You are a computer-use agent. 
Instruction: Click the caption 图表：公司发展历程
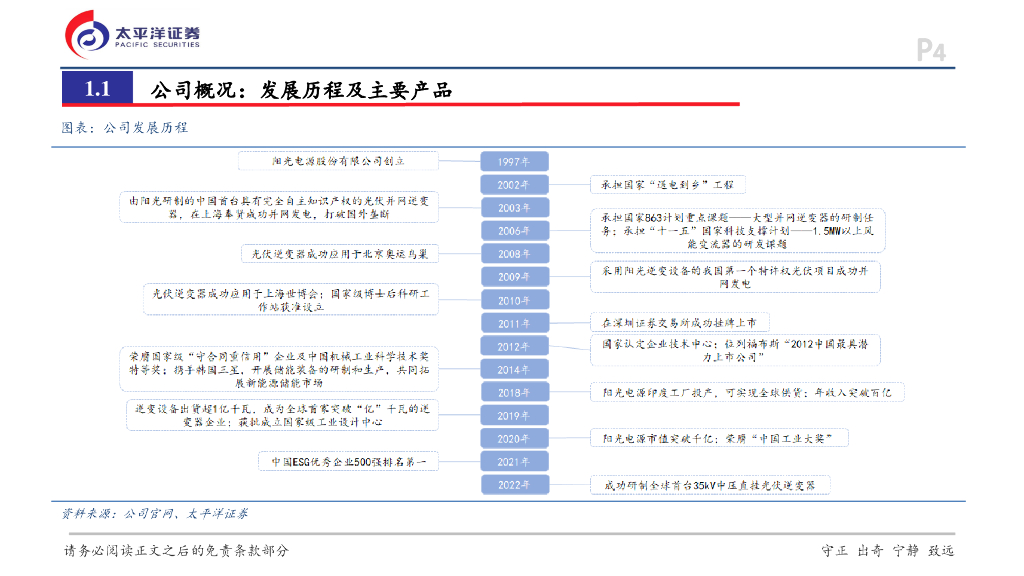tap(125, 127)
